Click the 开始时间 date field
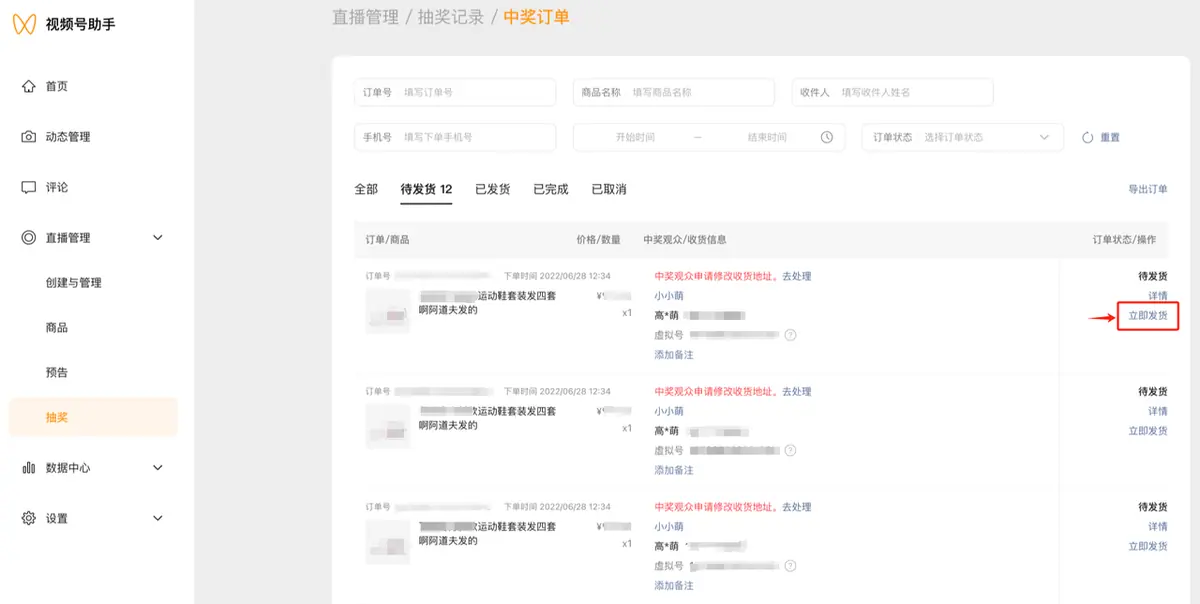 [635, 138]
